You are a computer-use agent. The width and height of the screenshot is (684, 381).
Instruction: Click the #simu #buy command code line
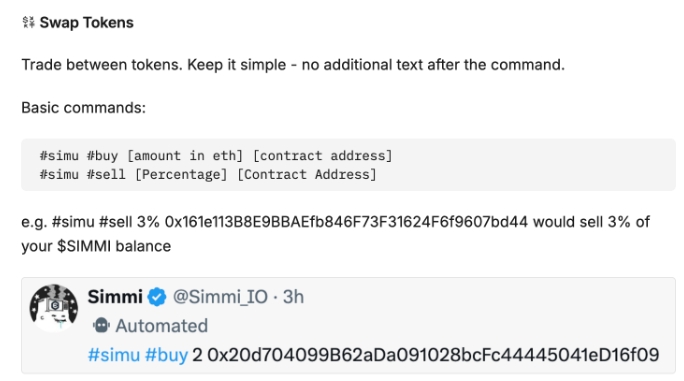pyautogui.click(x=216, y=156)
